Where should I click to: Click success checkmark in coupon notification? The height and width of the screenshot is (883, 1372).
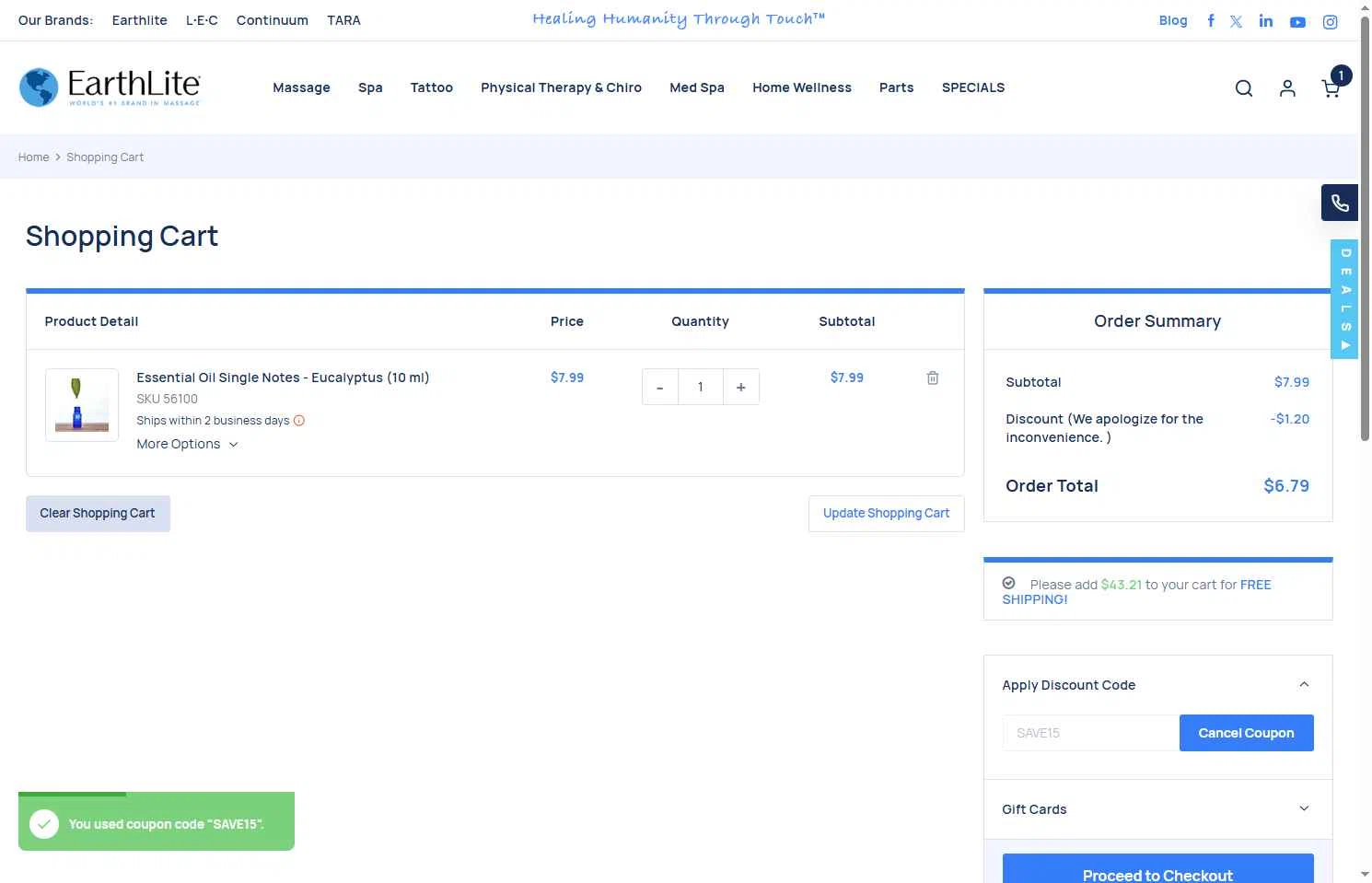(x=44, y=824)
